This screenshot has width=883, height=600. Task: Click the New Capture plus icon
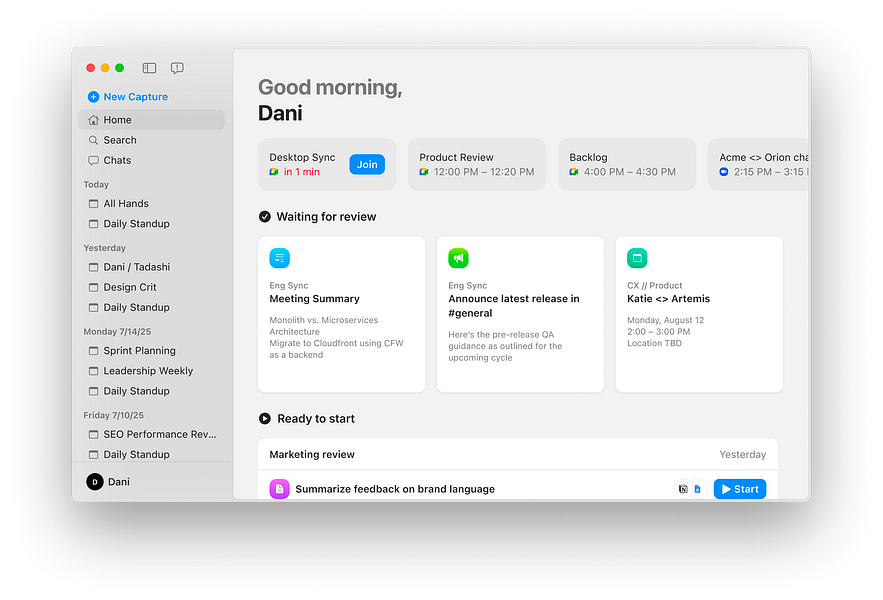point(93,97)
